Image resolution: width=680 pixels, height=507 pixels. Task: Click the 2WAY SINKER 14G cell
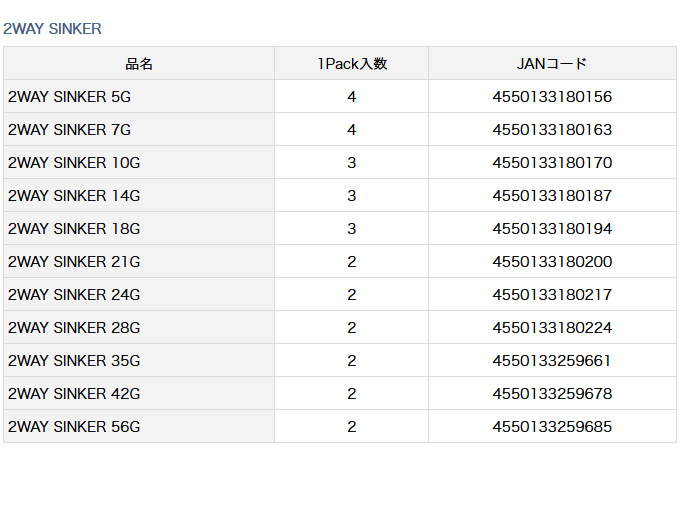73,196
